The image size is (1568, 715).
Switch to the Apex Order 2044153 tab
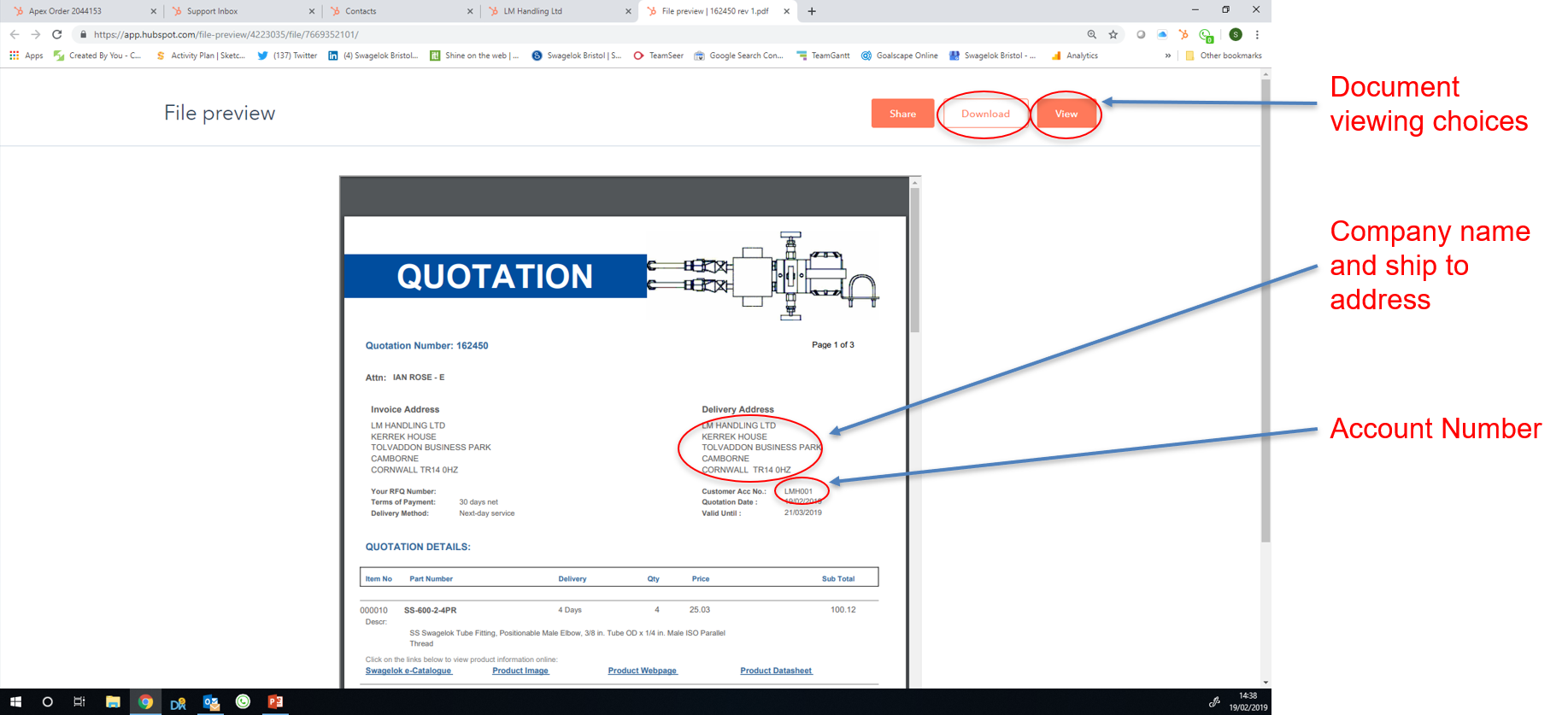pos(82,11)
